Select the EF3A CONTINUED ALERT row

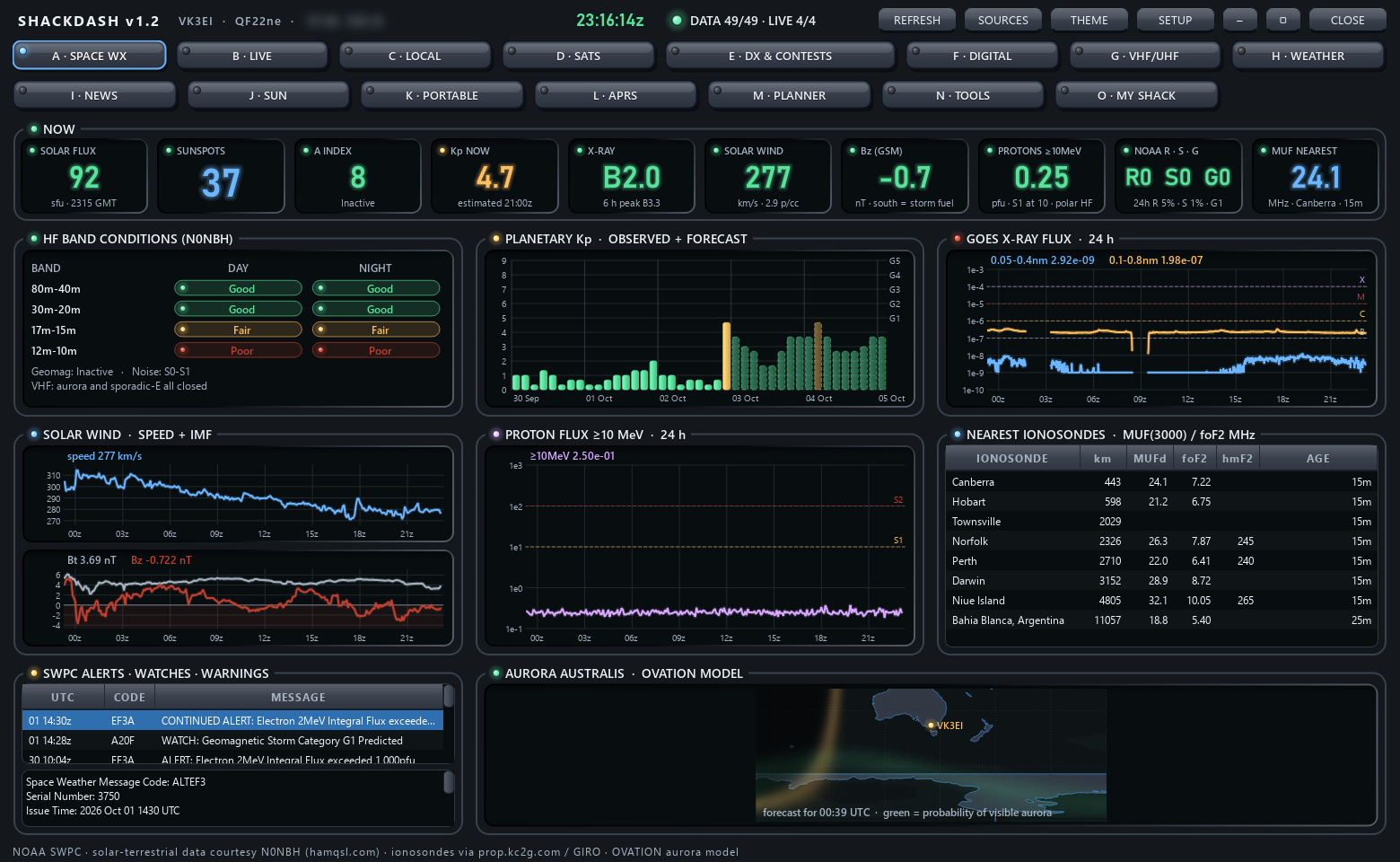232,721
